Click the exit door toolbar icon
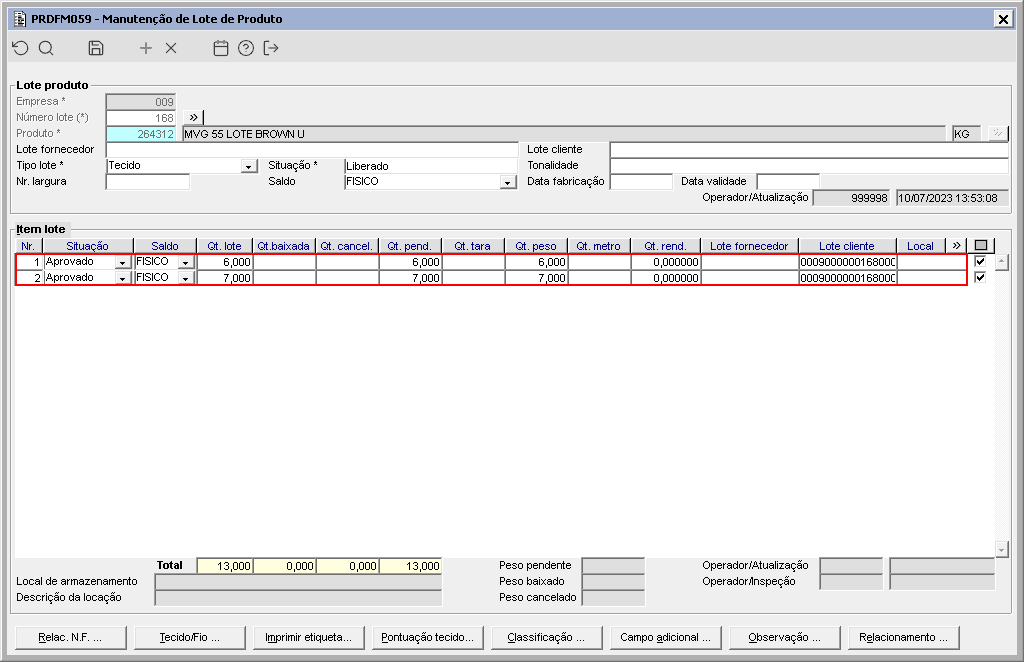The width and height of the screenshot is (1024, 662). click(x=271, y=48)
